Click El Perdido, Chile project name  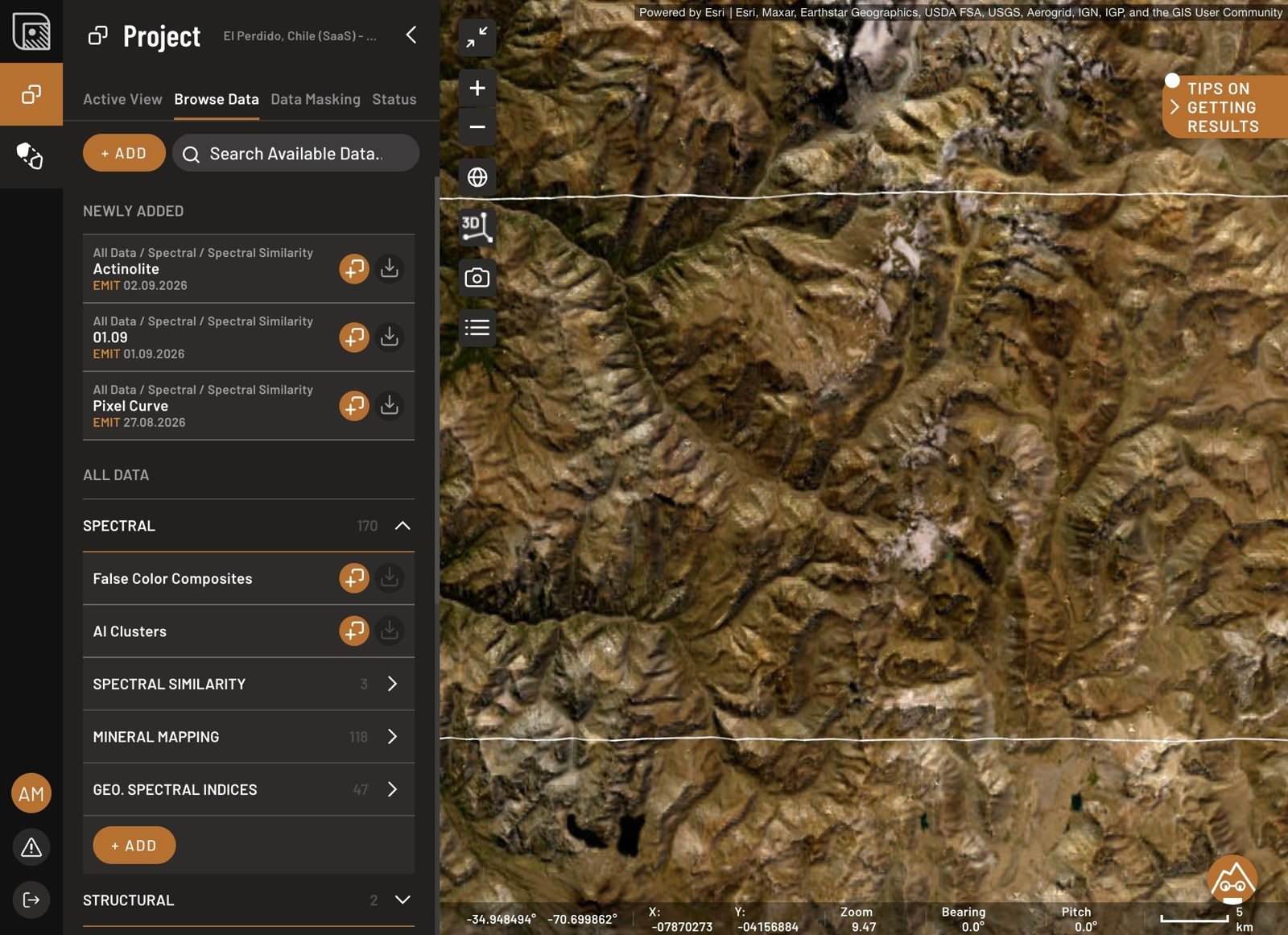coord(299,36)
